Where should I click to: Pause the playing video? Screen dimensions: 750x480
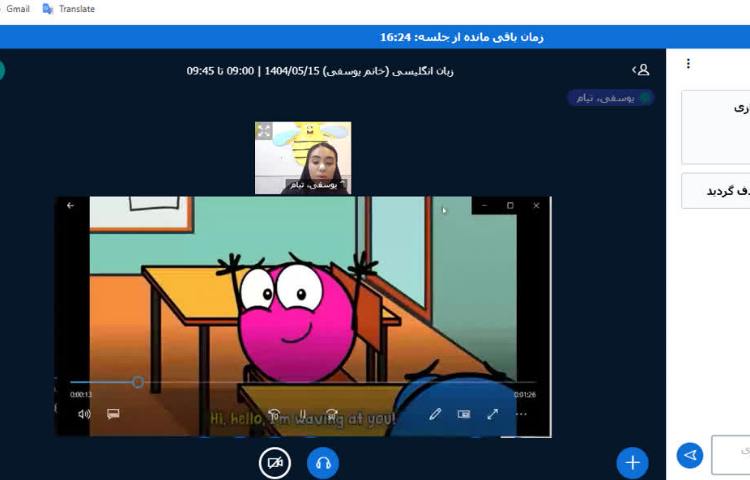pyautogui.click(x=302, y=415)
